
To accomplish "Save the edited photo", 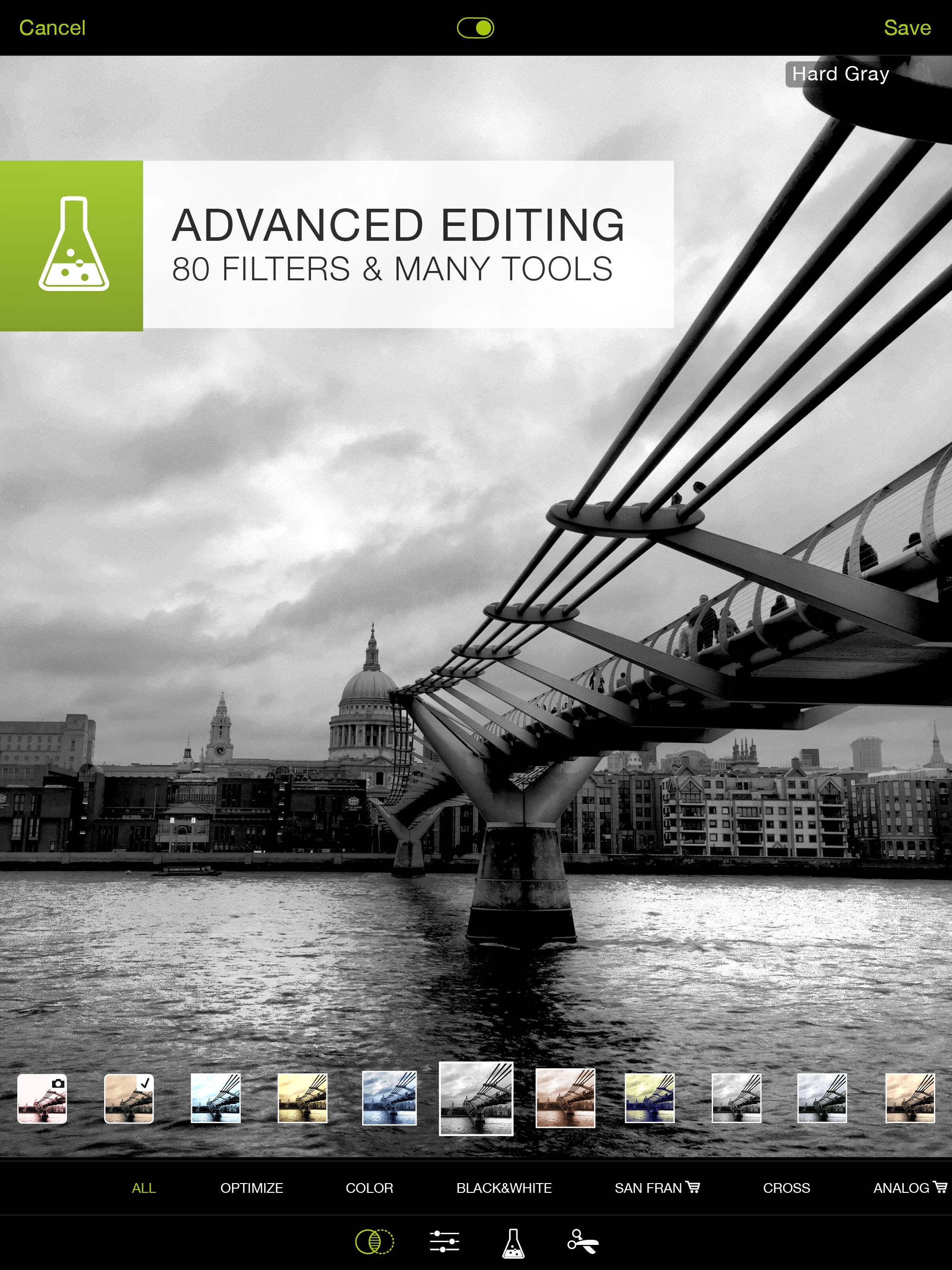I will click(906, 27).
